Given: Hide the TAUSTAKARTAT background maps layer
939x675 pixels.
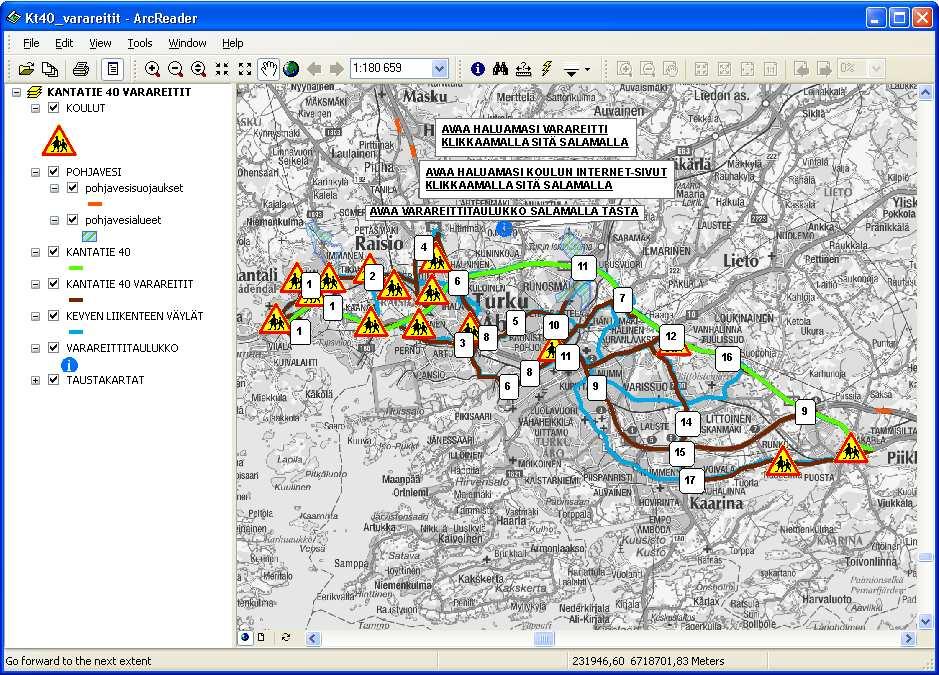Looking at the screenshot, I should 54,380.
